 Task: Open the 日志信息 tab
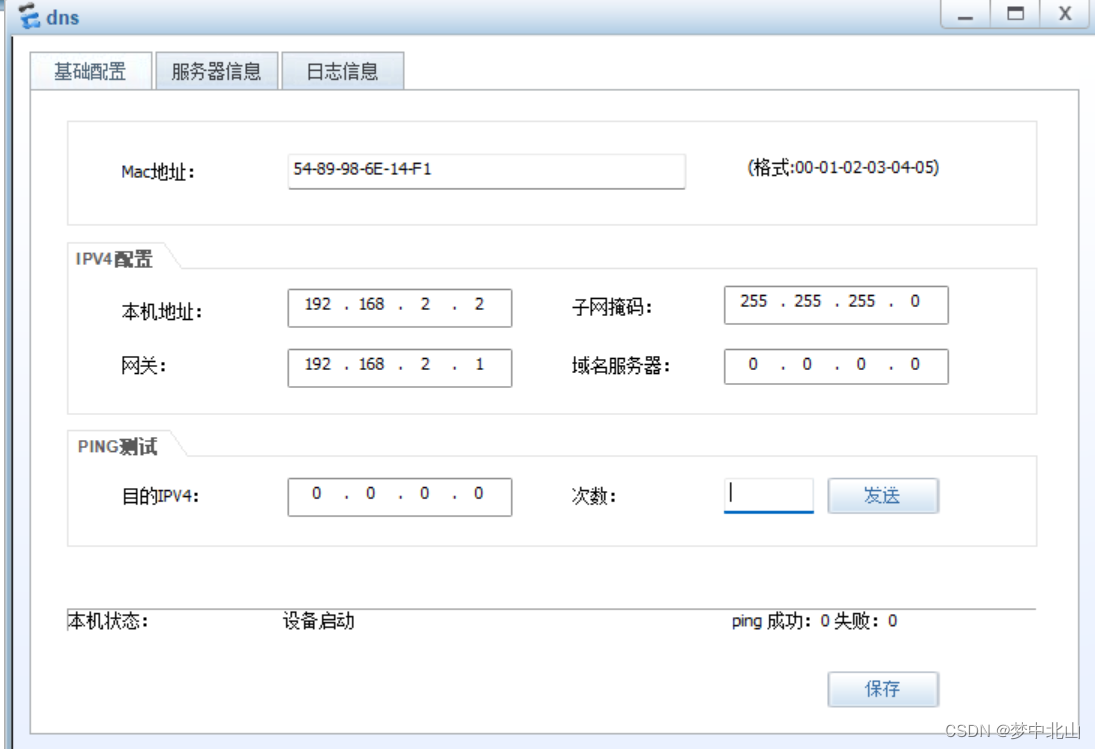342,71
